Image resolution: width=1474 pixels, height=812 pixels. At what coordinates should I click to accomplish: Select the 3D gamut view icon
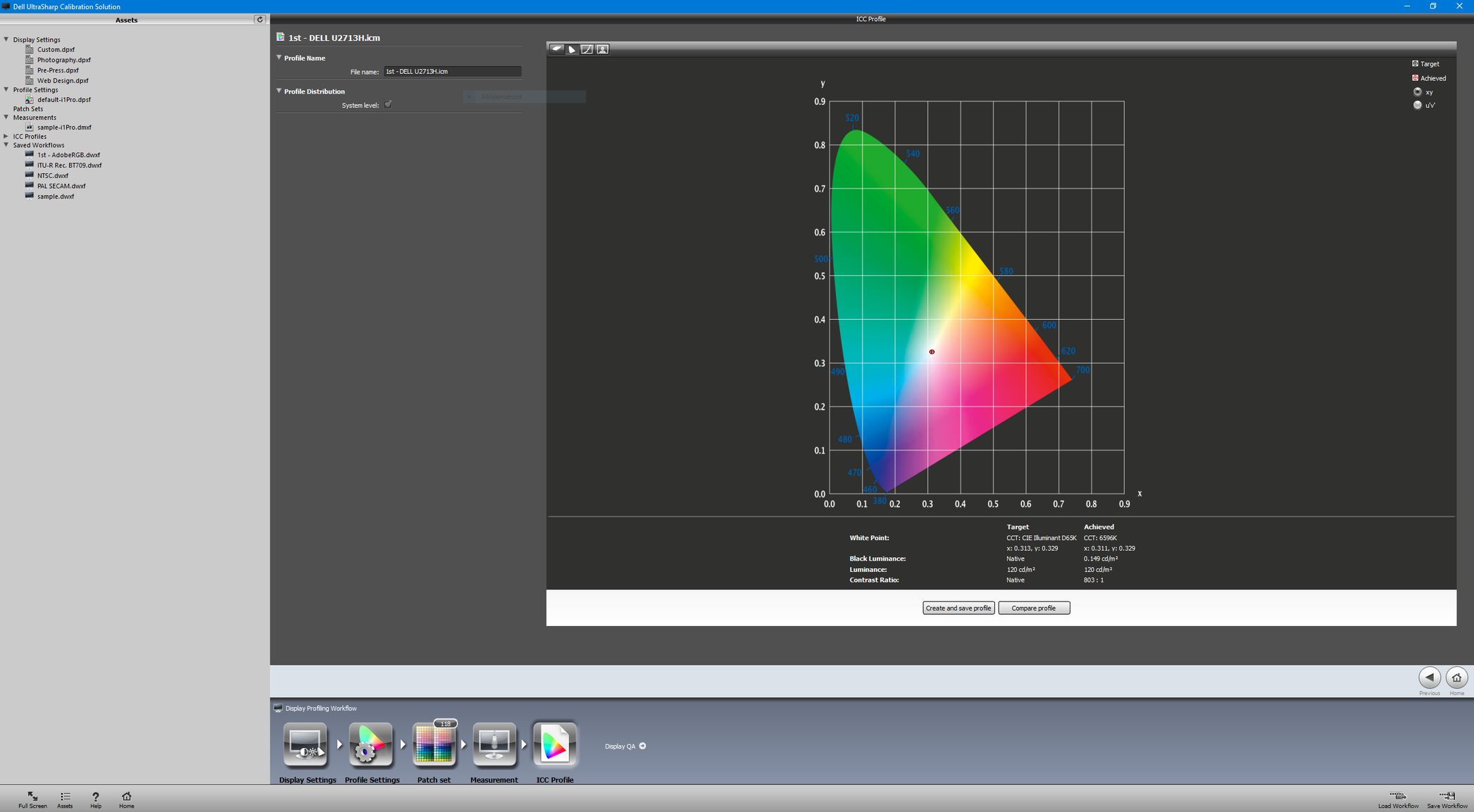tap(557, 49)
